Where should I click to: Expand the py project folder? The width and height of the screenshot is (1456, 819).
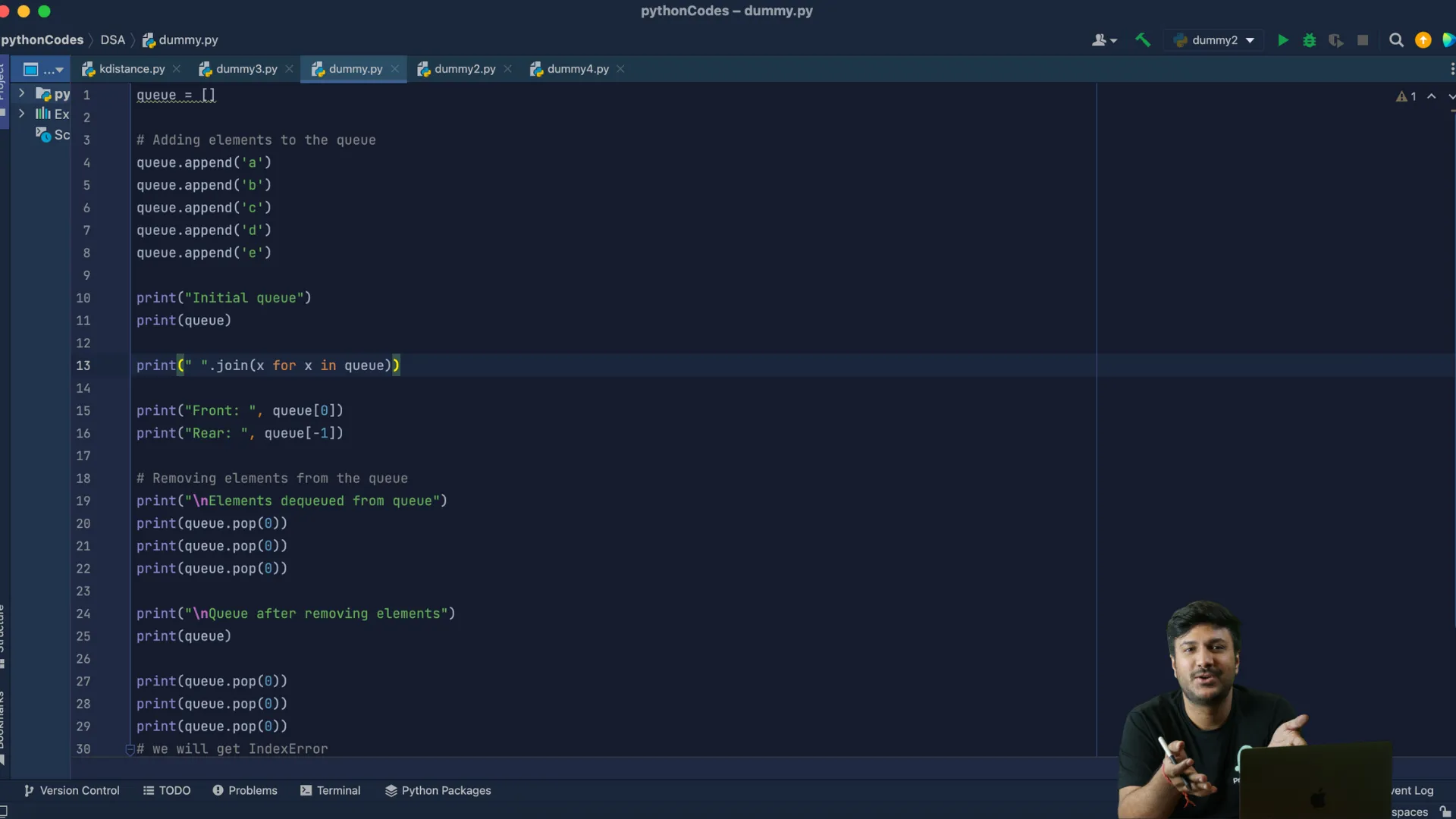pyautogui.click(x=22, y=93)
